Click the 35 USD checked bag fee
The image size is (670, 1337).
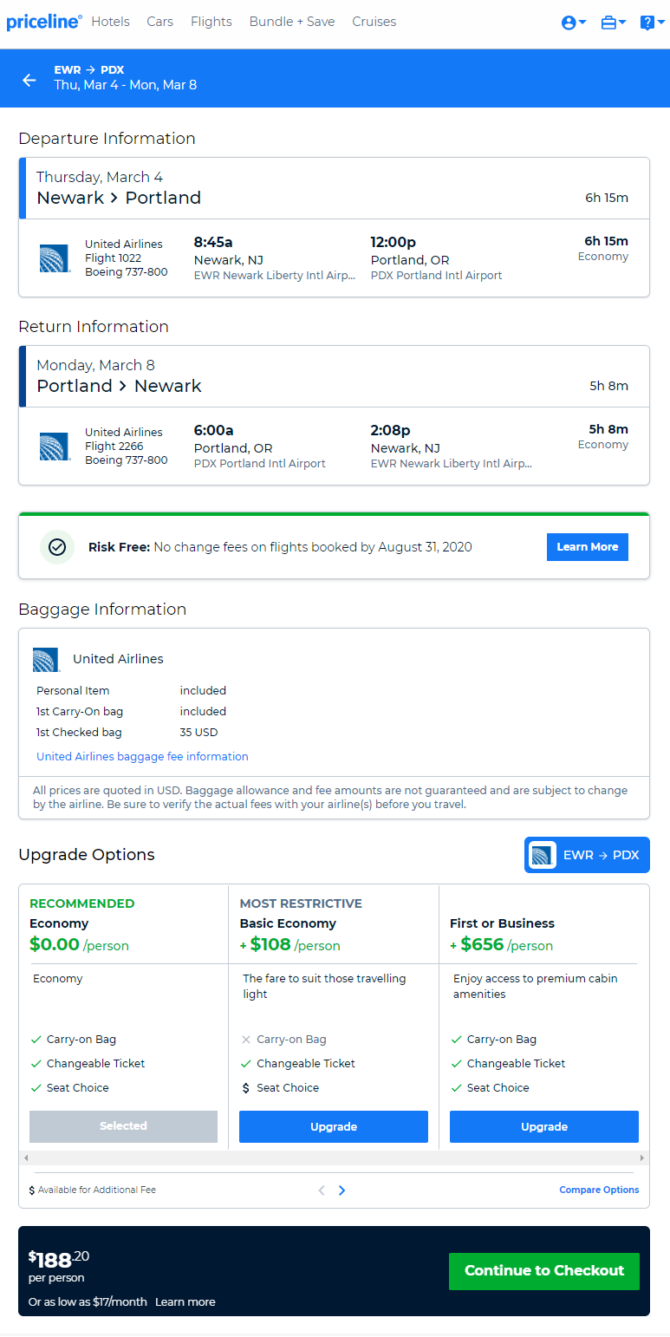tap(199, 733)
